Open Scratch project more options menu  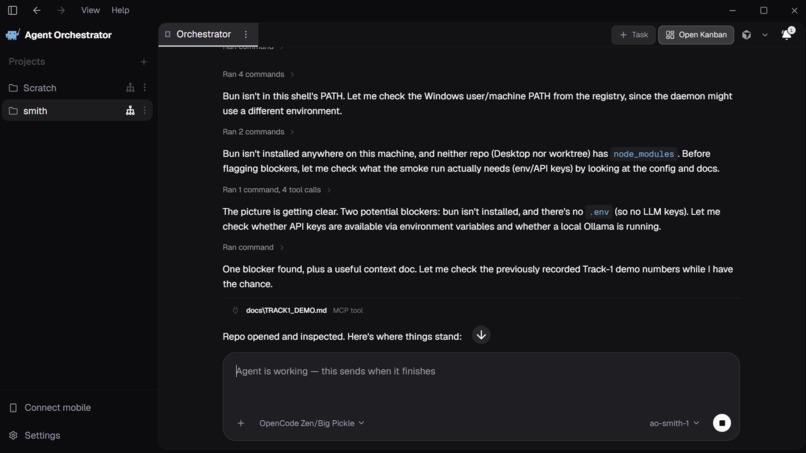144,88
